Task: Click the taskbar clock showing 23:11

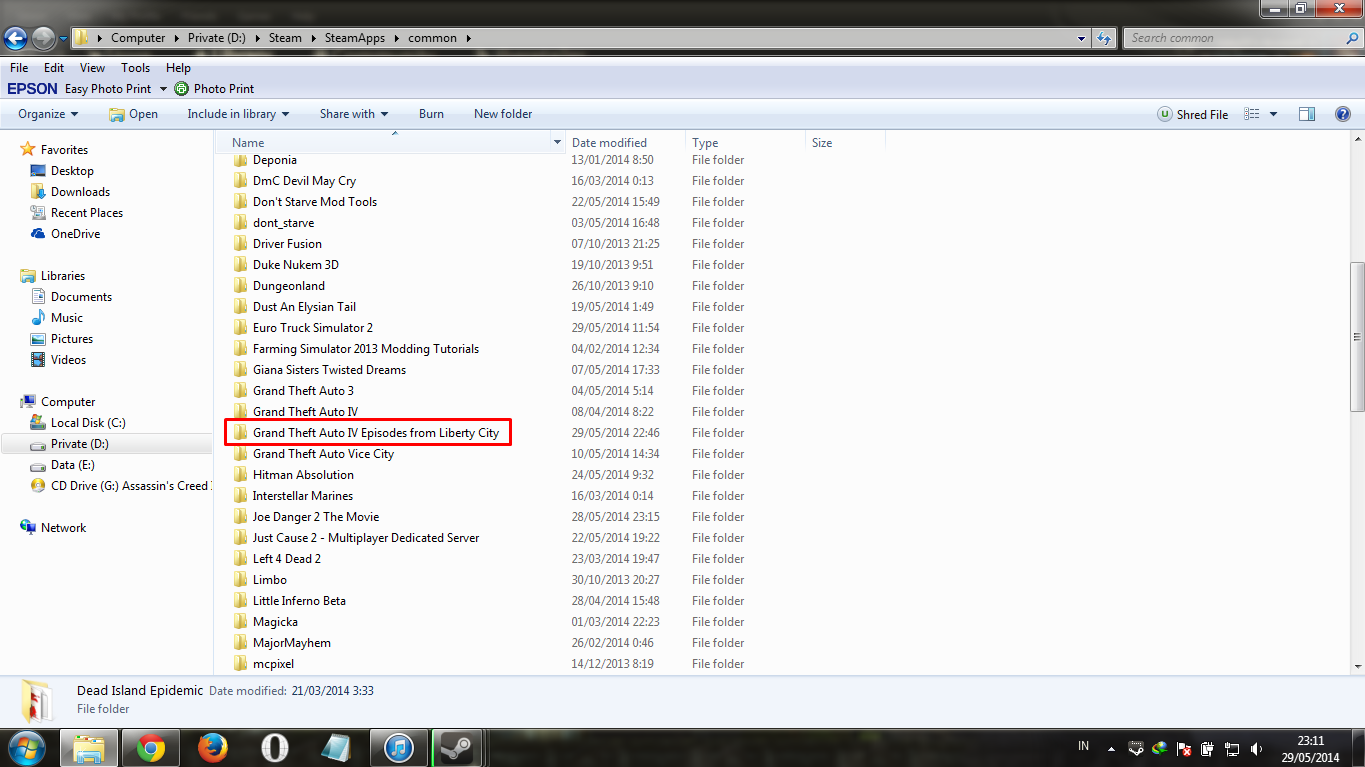Action: [x=1311, y=741]
